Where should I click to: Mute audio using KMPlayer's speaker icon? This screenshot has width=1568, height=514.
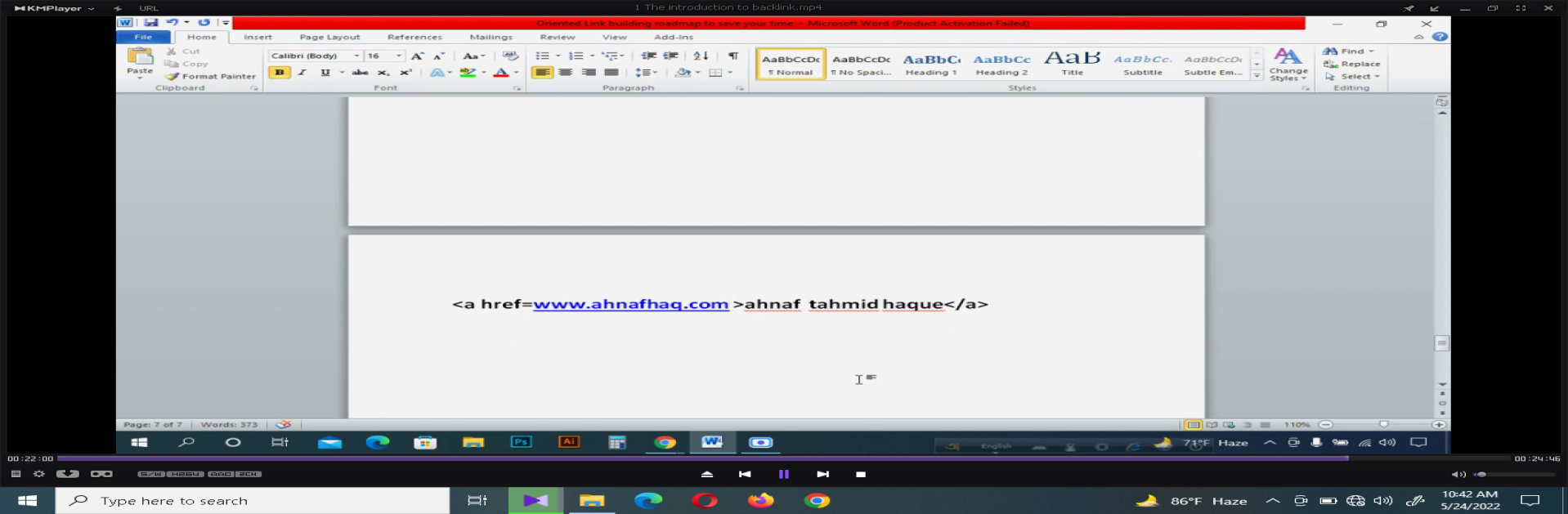pos(1458,474)
